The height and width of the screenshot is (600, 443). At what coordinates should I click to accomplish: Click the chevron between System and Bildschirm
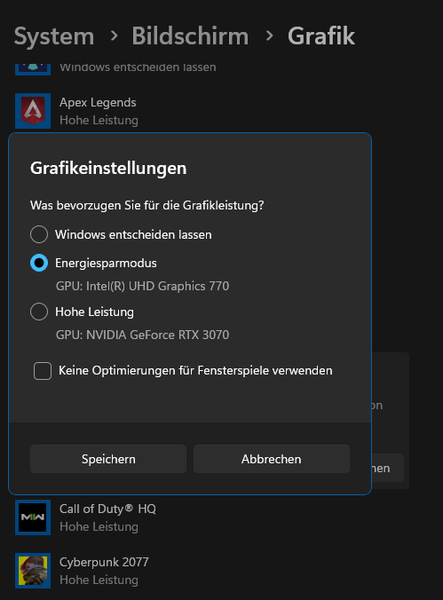coord(114,36)
